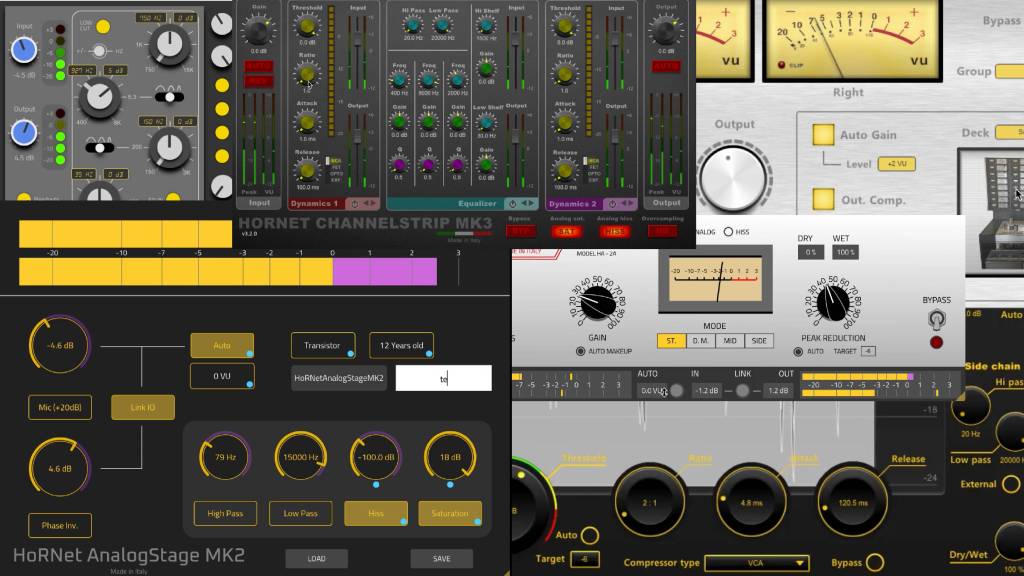Switch to MID mode on the HR-2A
1024x576 pixels.
[731, 340]
